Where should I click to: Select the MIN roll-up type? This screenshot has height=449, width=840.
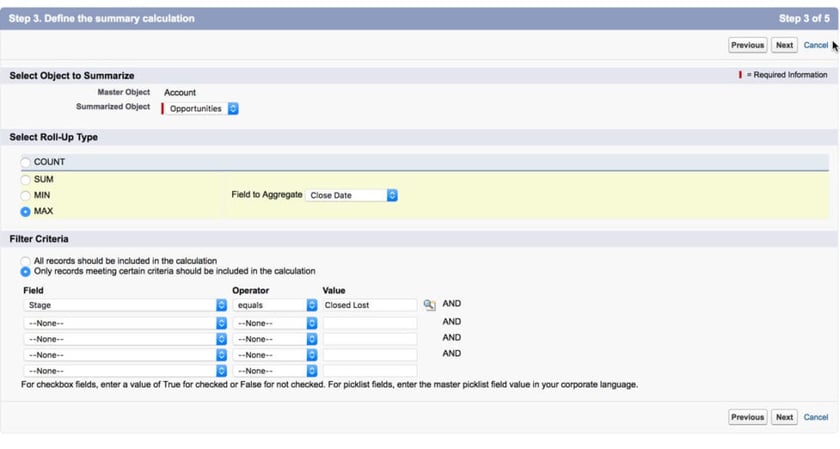[x=25, y=196]
